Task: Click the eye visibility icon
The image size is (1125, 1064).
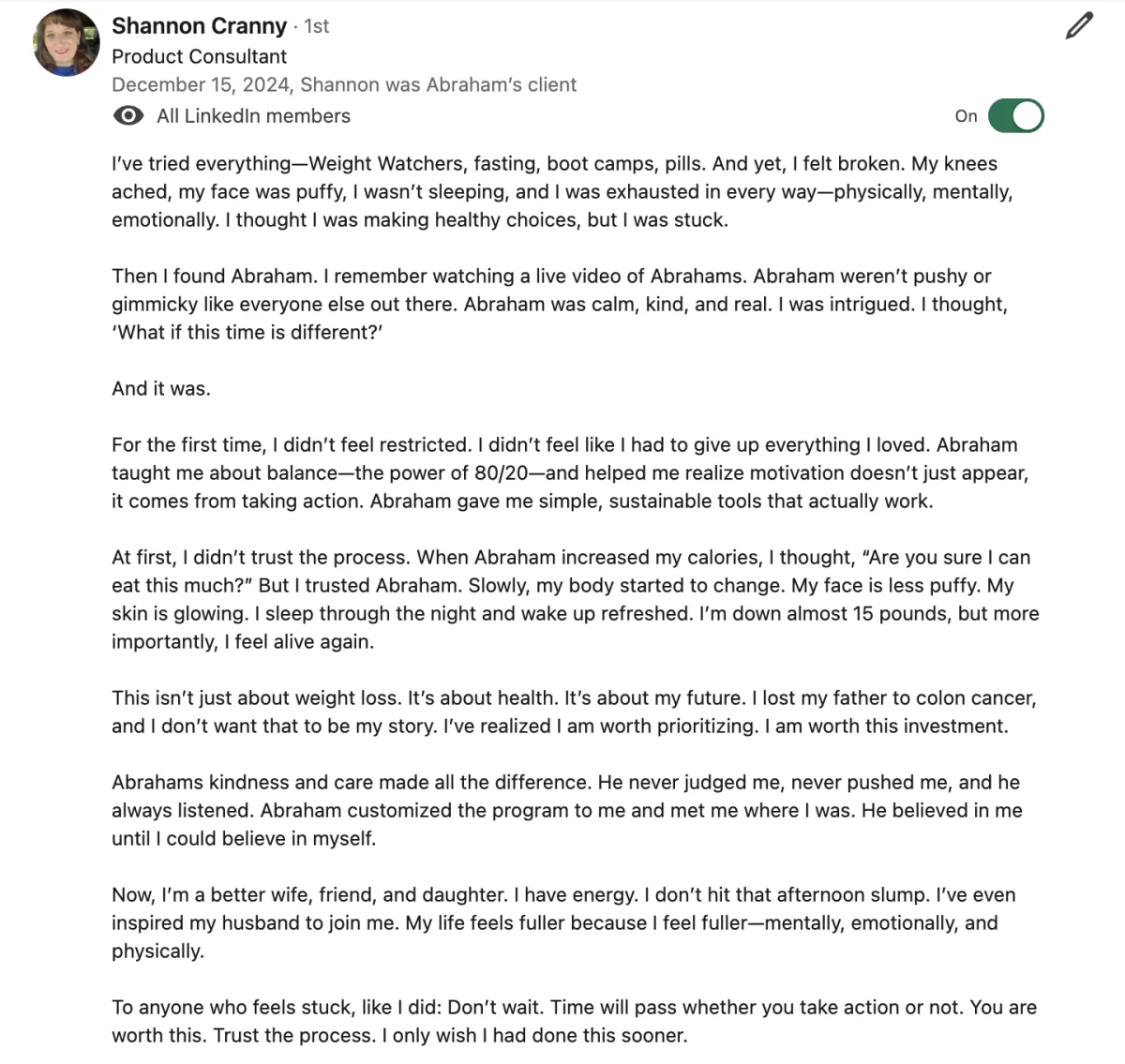Action: click(x=128, y=116)
